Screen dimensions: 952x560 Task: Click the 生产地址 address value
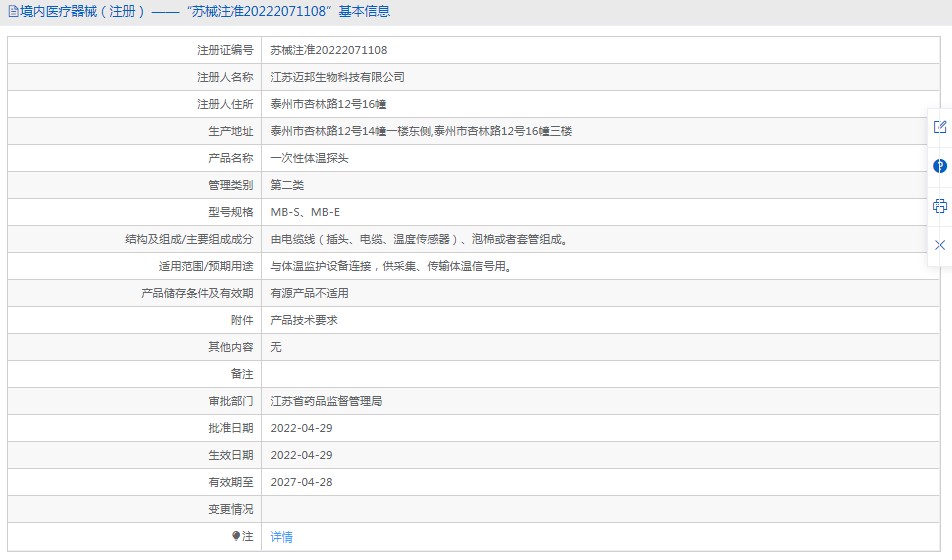[x=421, y=131]
